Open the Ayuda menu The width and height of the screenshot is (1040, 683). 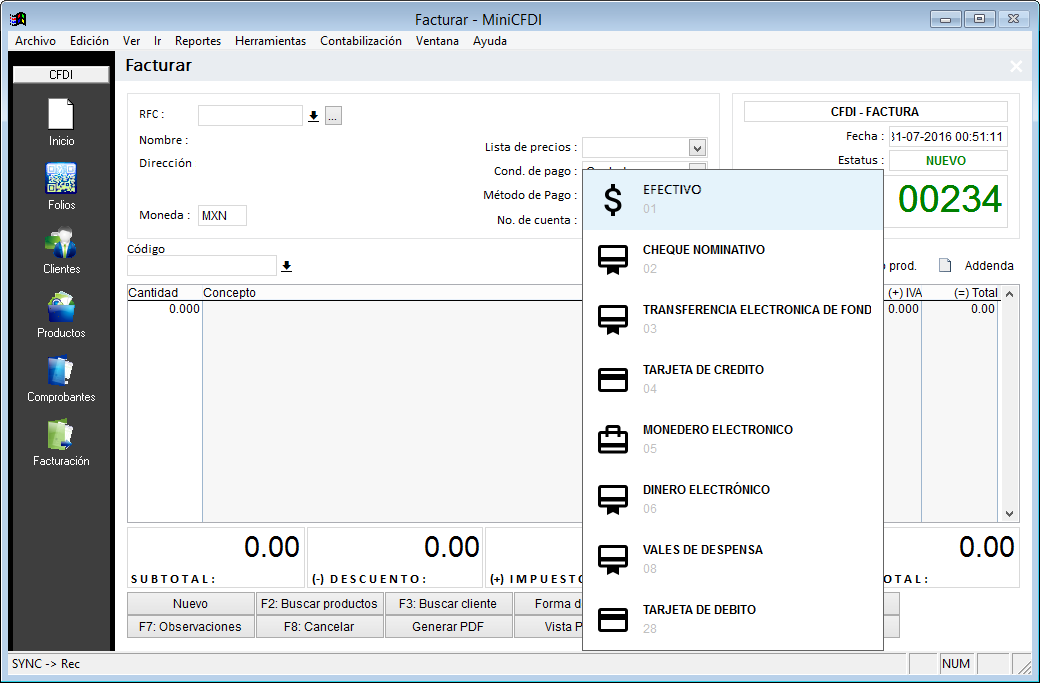pyautogui.click(x=489, y=41)
